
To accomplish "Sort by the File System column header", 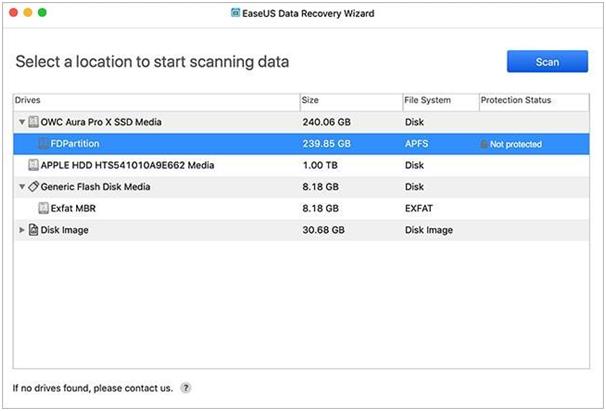I will (441, 101).
